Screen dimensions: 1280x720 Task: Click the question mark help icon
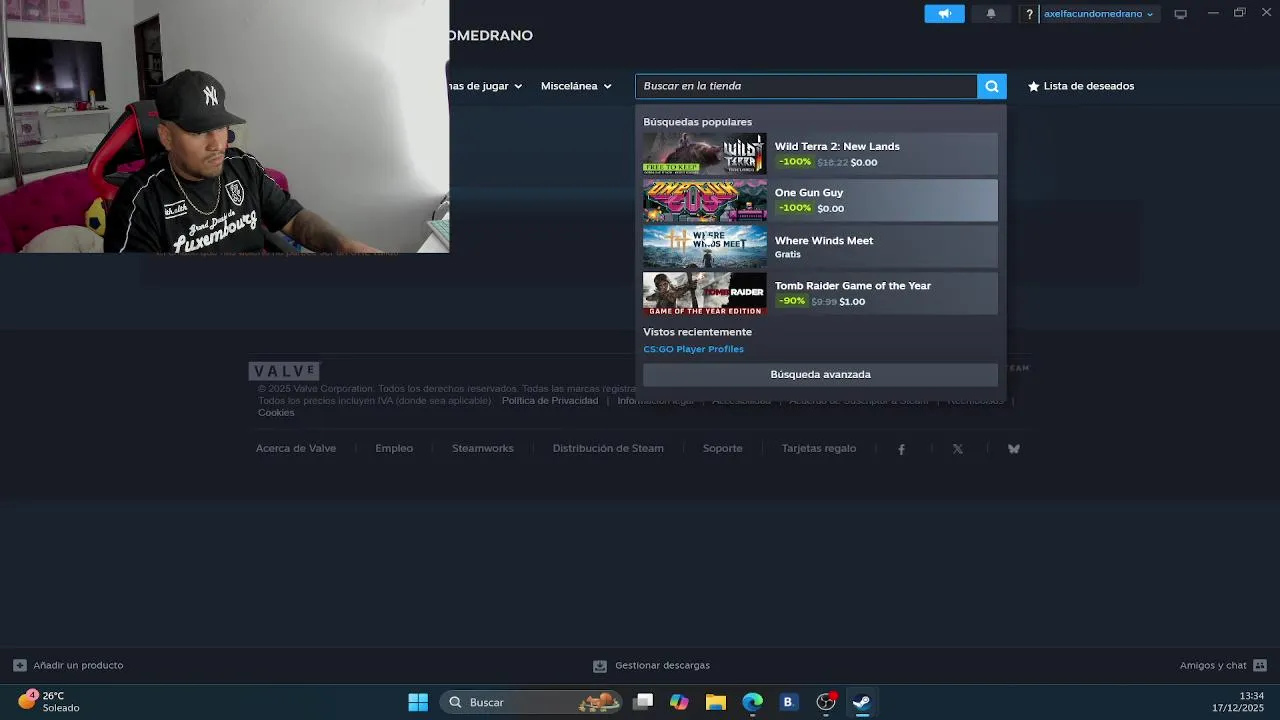[1029, 14]
